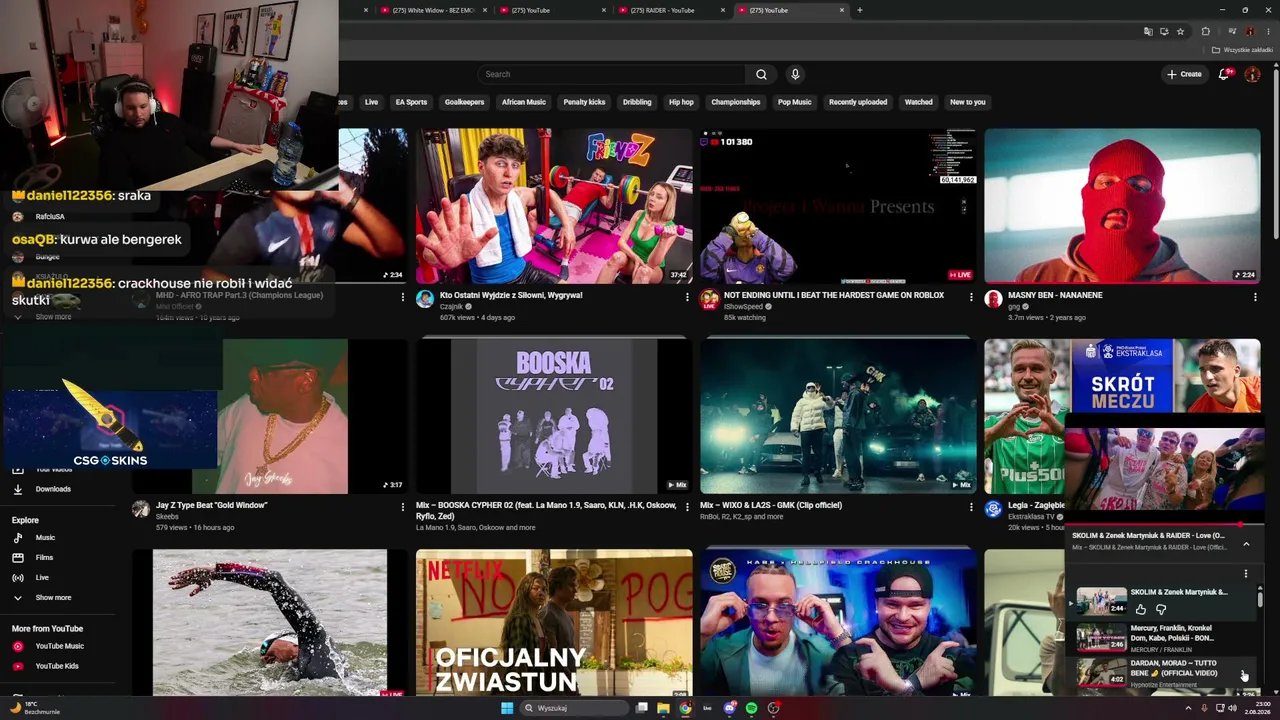Image resolution: width=1280 pixels, height=720 pixels.
Task: Open the Wszystkie zakładki bookmarks folder
Action: 1241,50
